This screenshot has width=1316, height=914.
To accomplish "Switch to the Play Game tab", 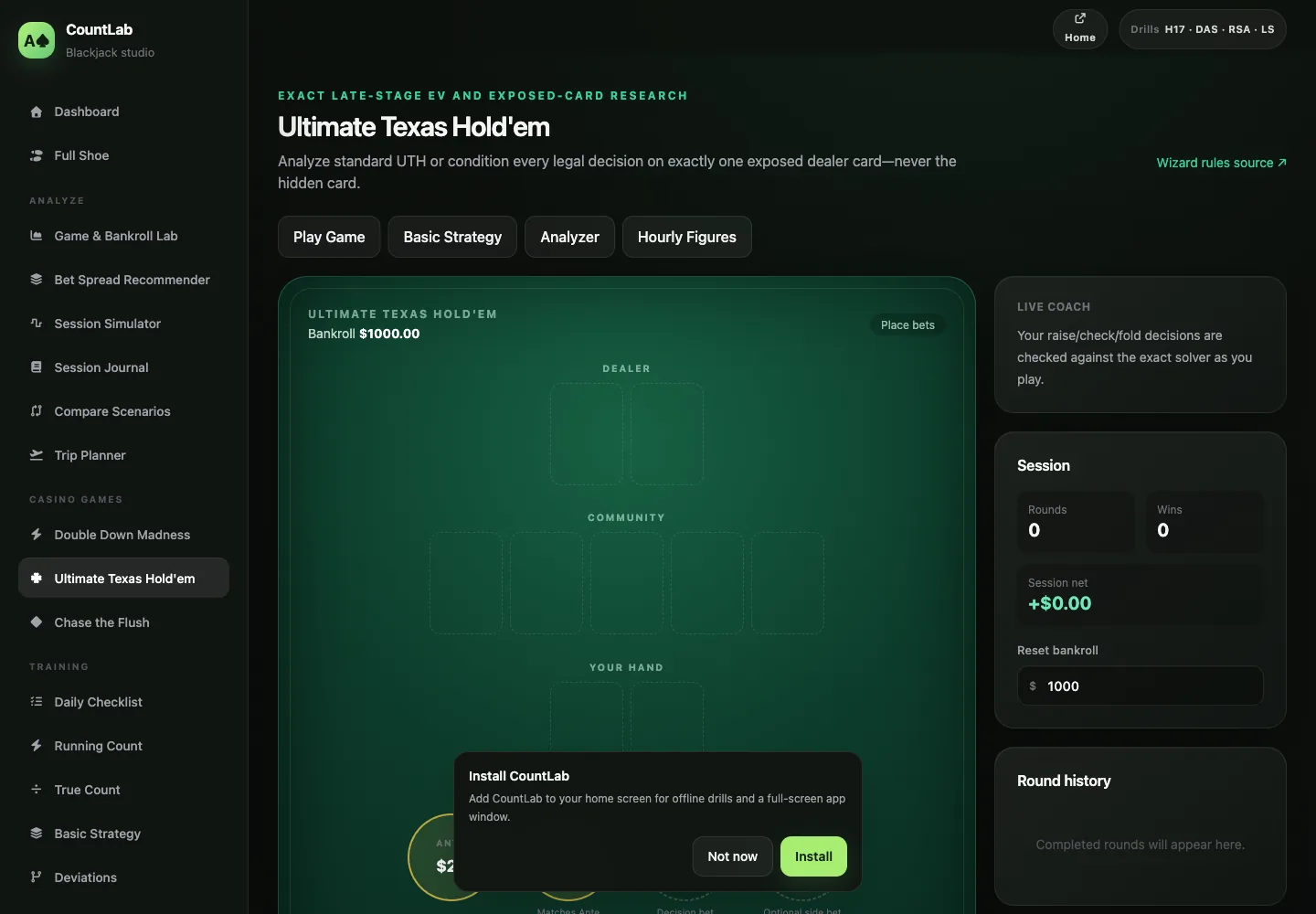I will (329, 237).
